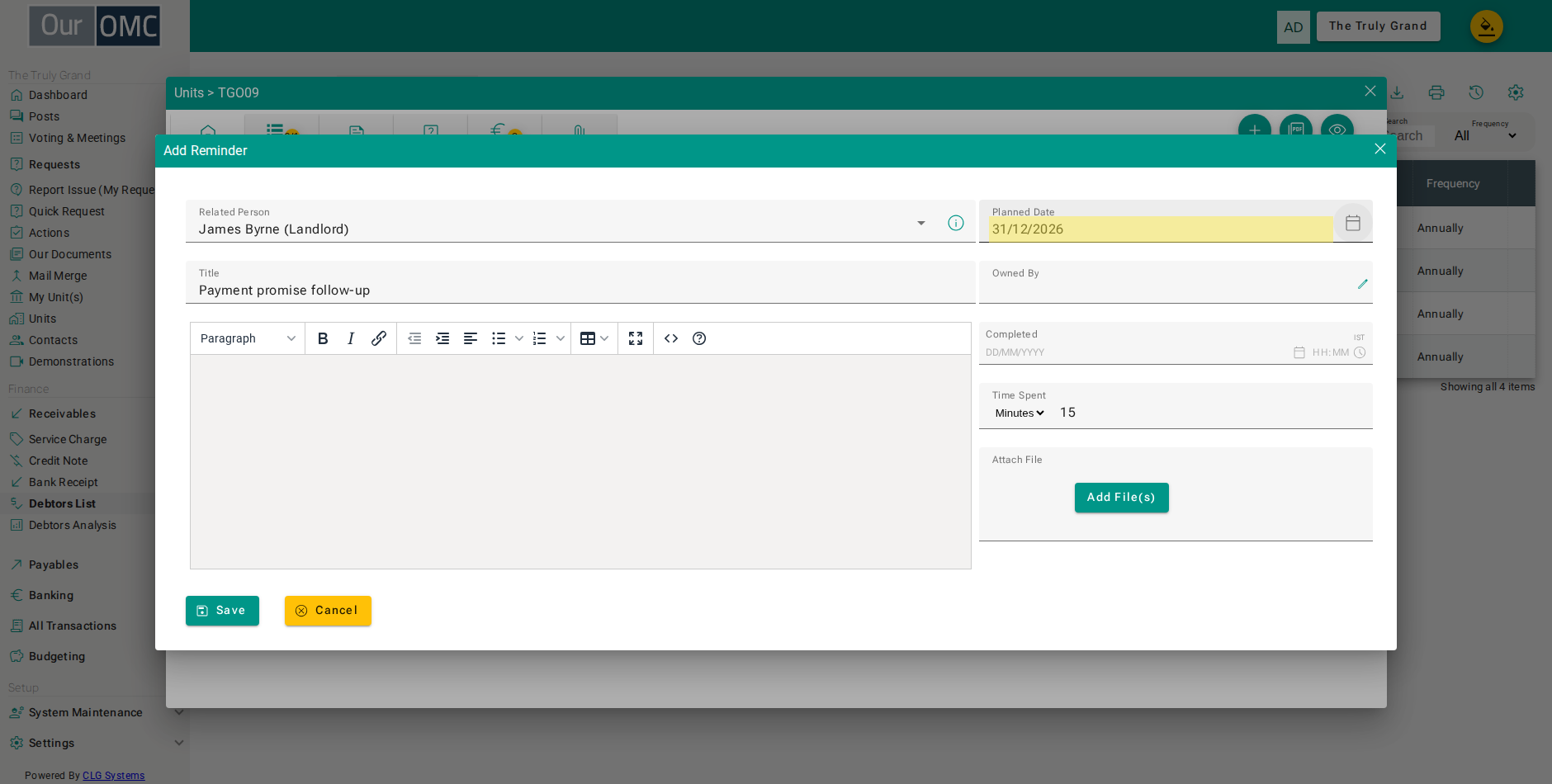Open the Paragraph style dropdown

pyautogui.click(x=248, y=338)
